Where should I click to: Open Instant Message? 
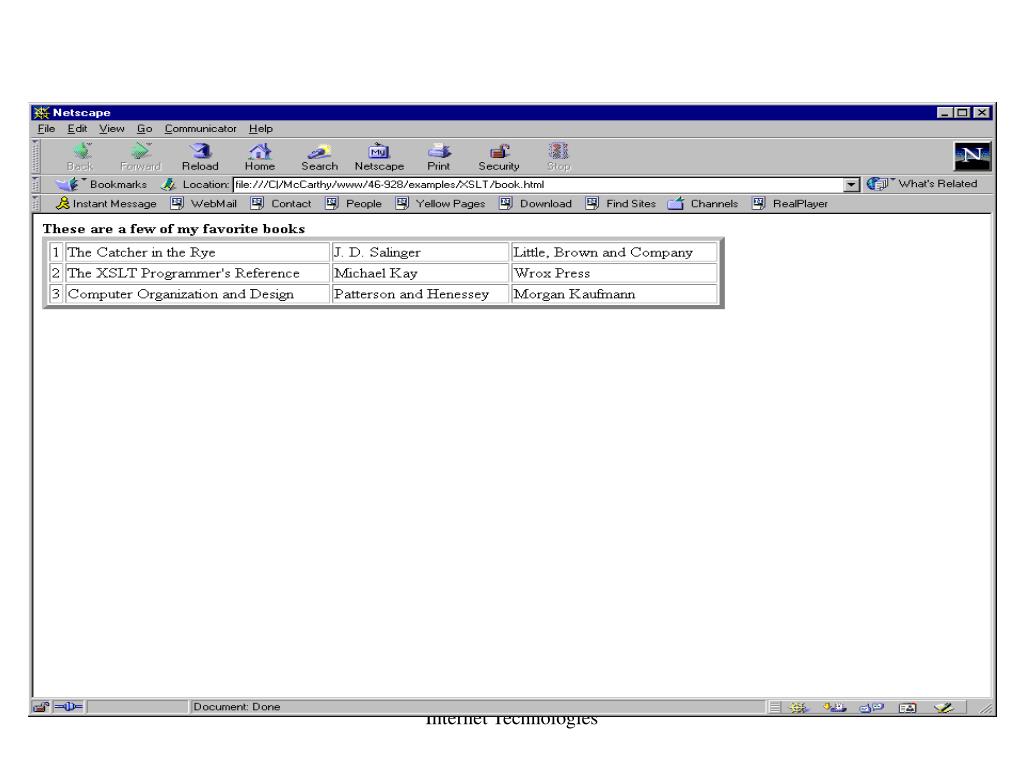(106, 204)
